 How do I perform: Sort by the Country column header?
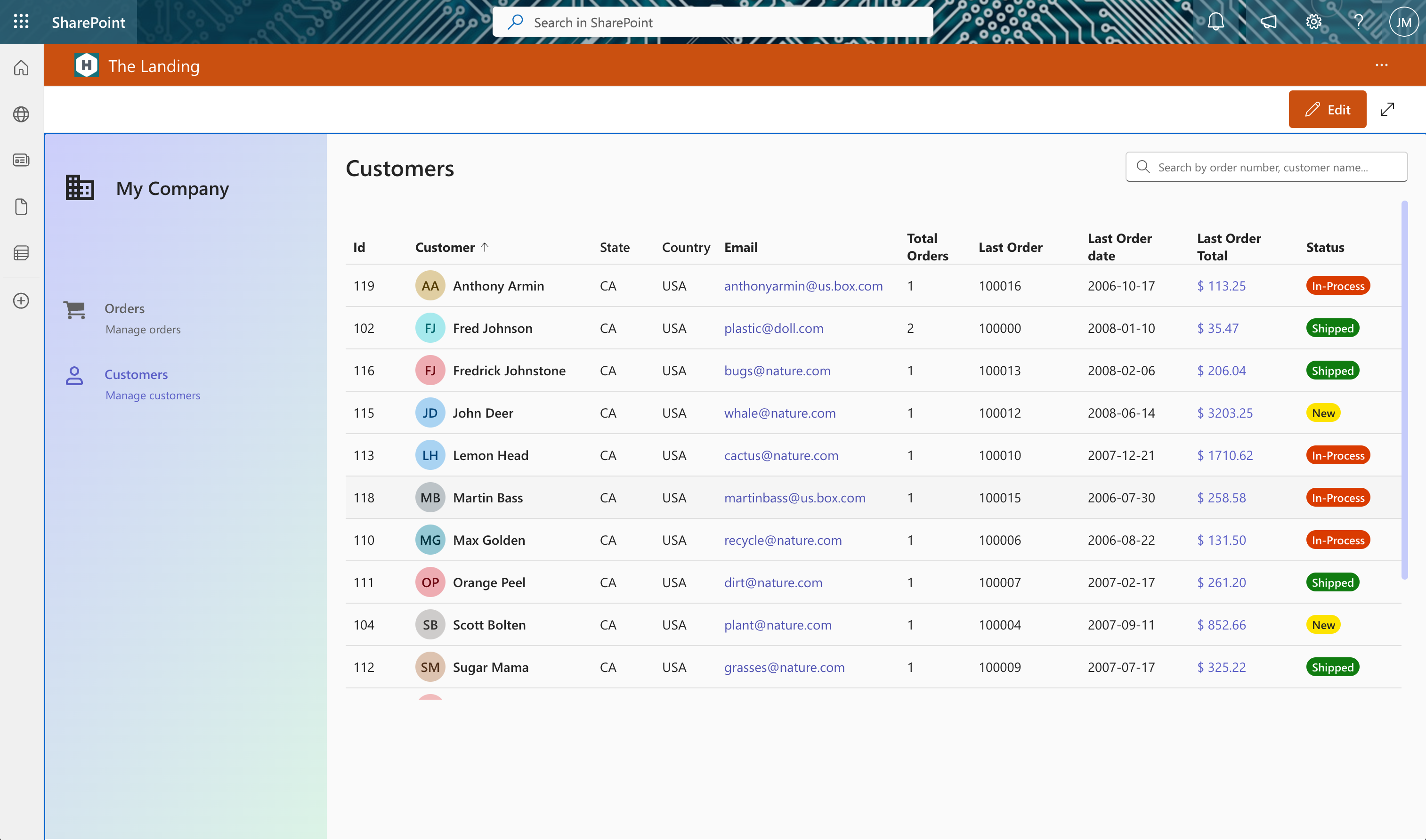click(686, 247)
